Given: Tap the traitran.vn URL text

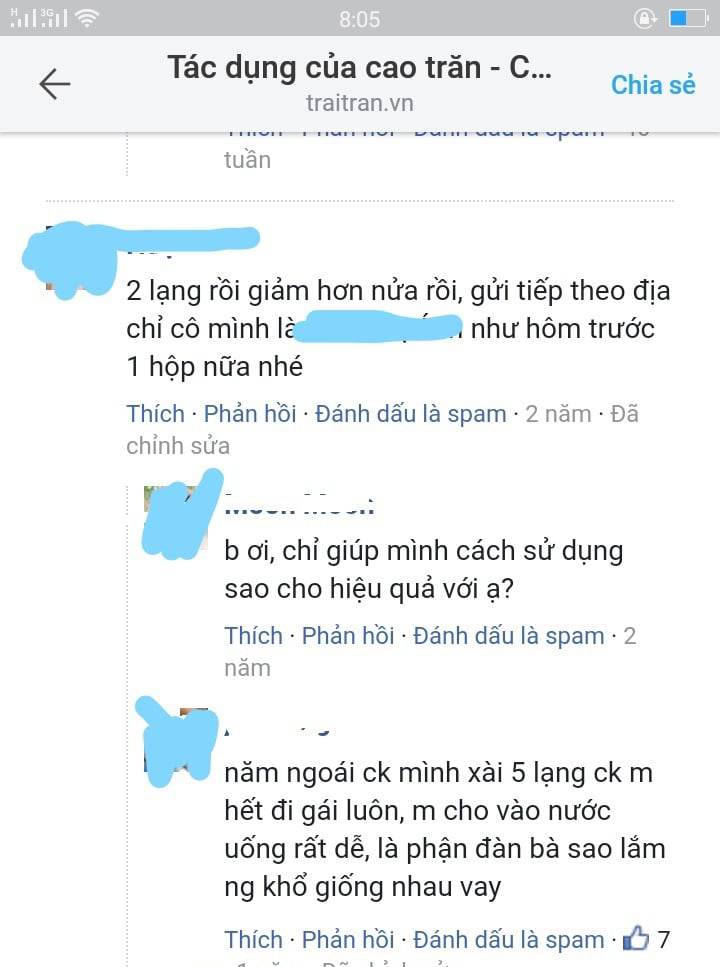Looking at the screenshot, I should click(360, 103).
